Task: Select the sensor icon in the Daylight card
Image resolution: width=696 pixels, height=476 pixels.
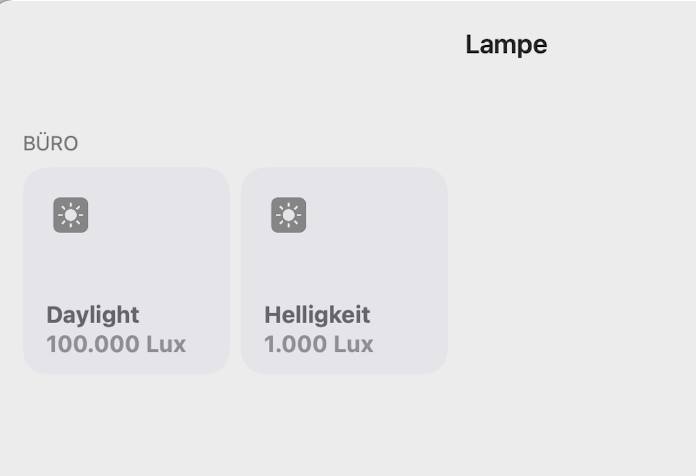Action: click(x=71, y=215)
